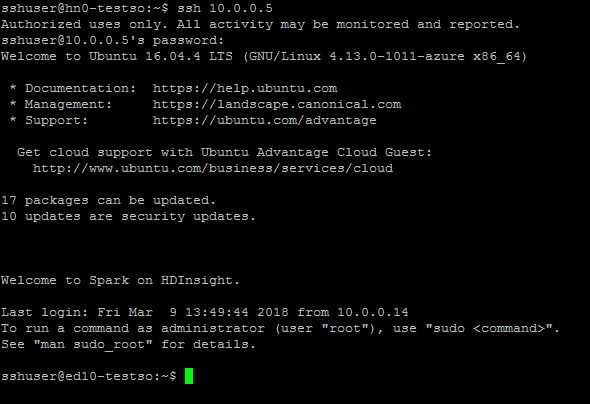Viewport: 590px width, 404px height.
Task: Open the landscape.canonical.com management link
Action: pyautogui.click(x=277, y=105)
